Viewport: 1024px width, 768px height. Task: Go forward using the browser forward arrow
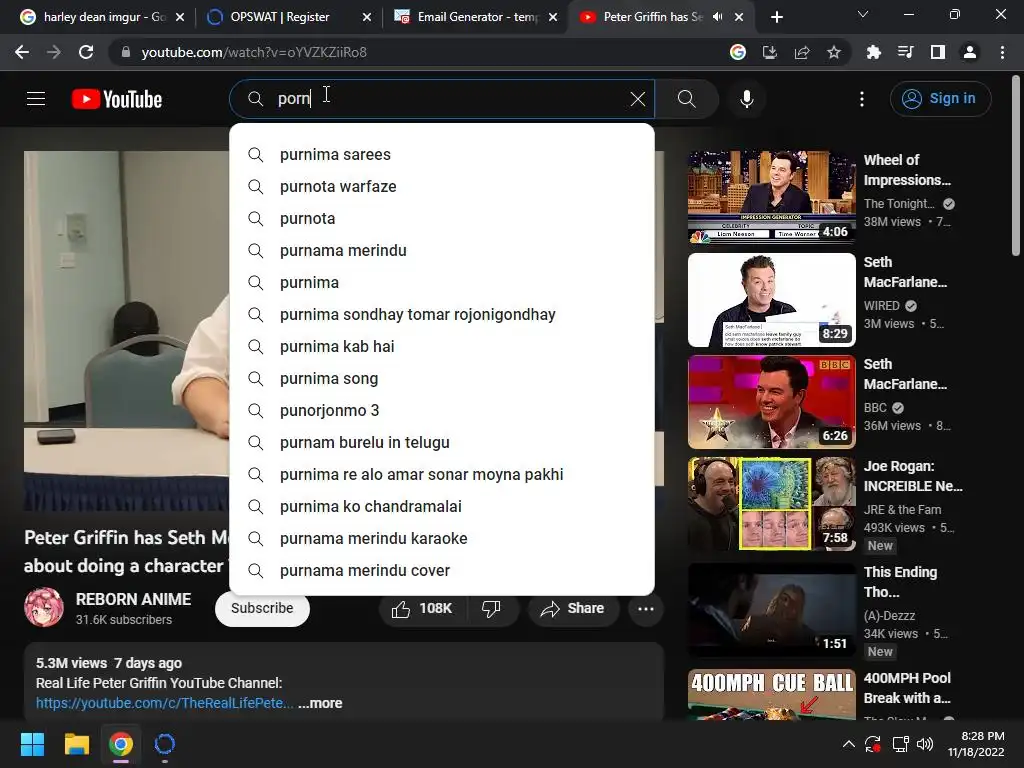54,52
